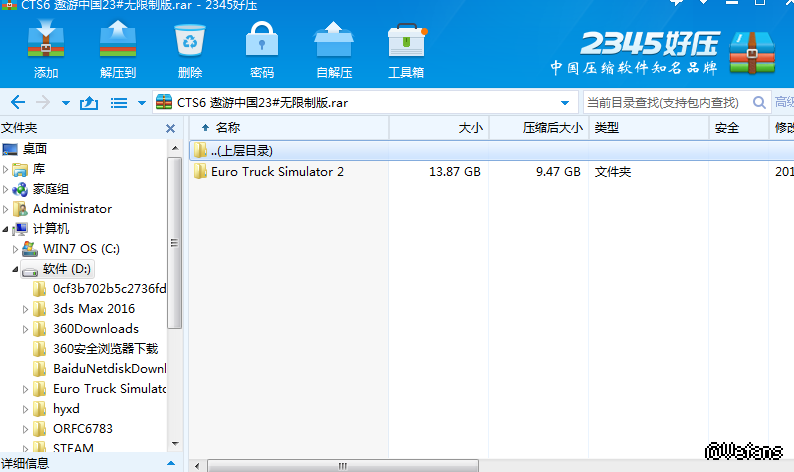Sort by the 名称 column header
The height and width of the screenshot is (472, 794).
coord(289,128)
